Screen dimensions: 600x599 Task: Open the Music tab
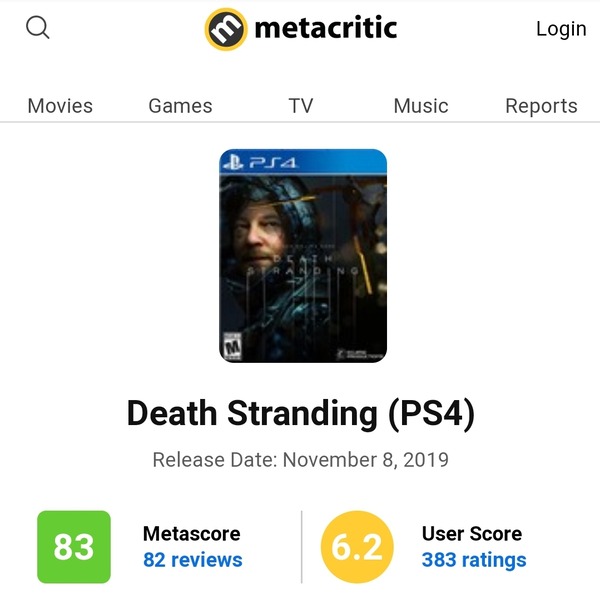421,106
